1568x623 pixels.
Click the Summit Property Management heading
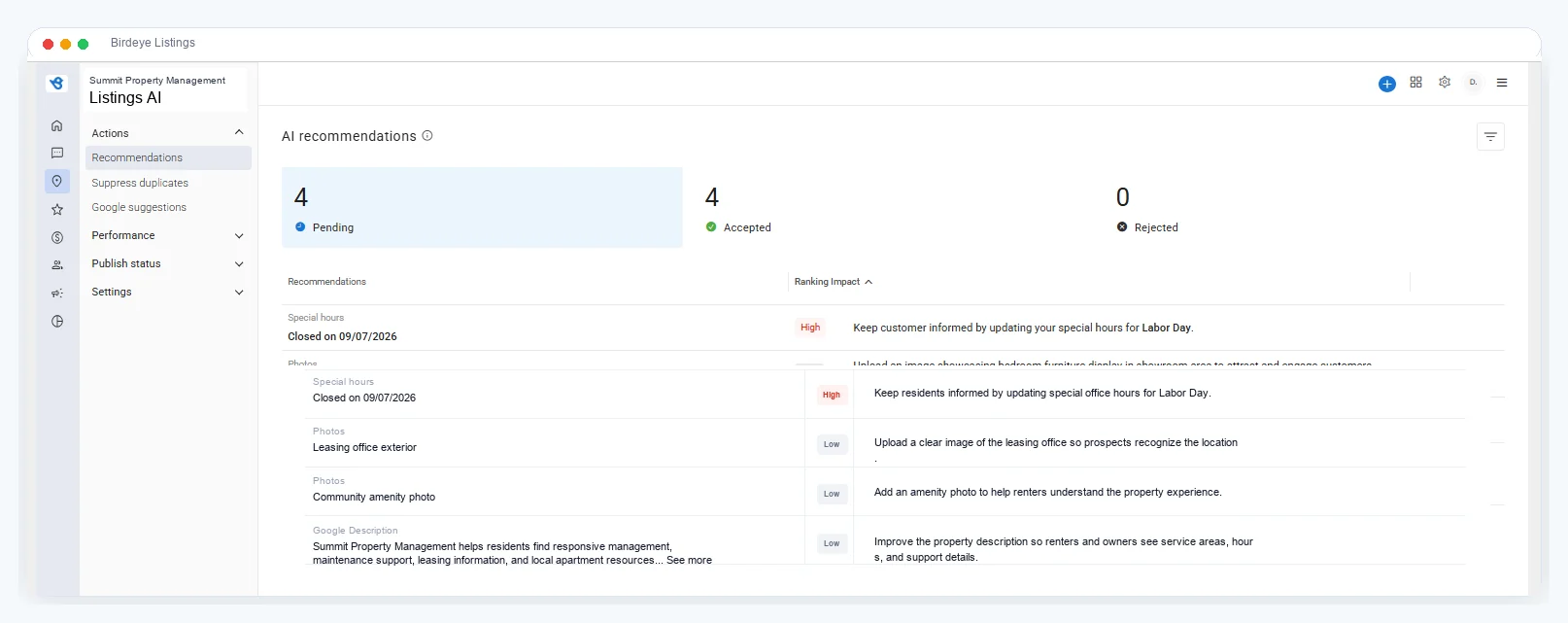(157, 81)
